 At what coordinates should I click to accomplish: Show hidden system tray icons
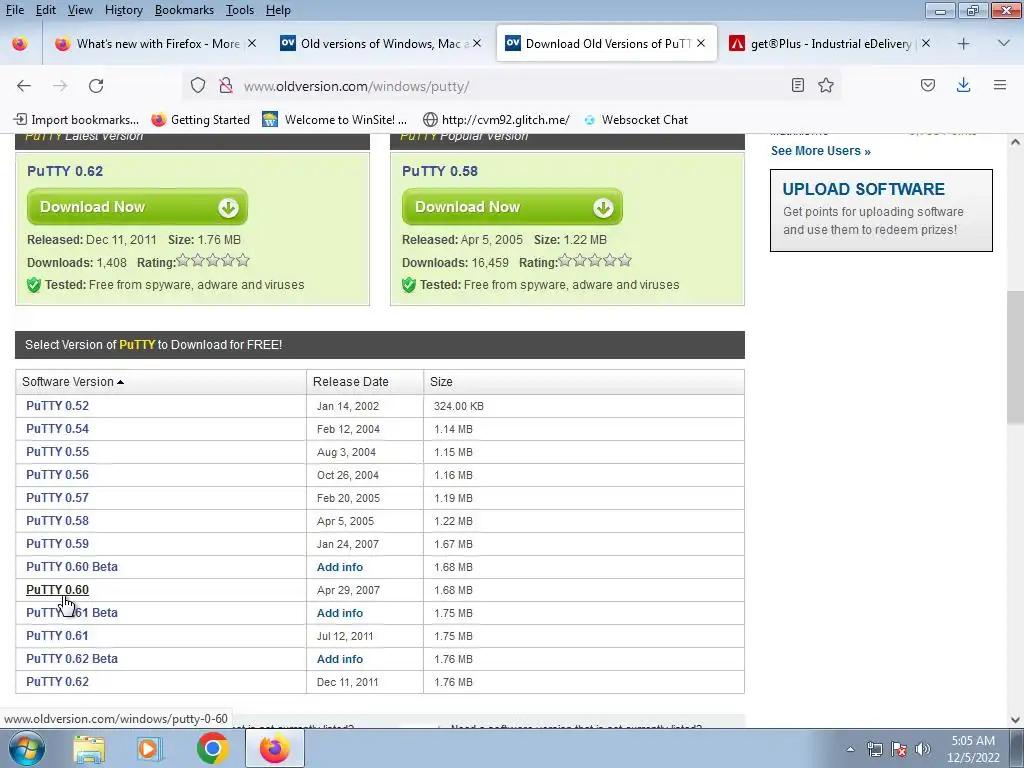[x=850, y=750]
